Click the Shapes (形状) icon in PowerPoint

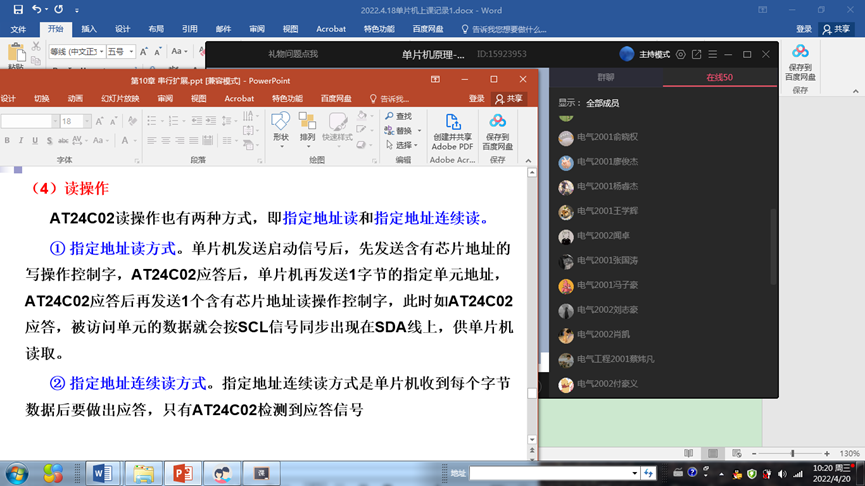click(x=280, y=125)
